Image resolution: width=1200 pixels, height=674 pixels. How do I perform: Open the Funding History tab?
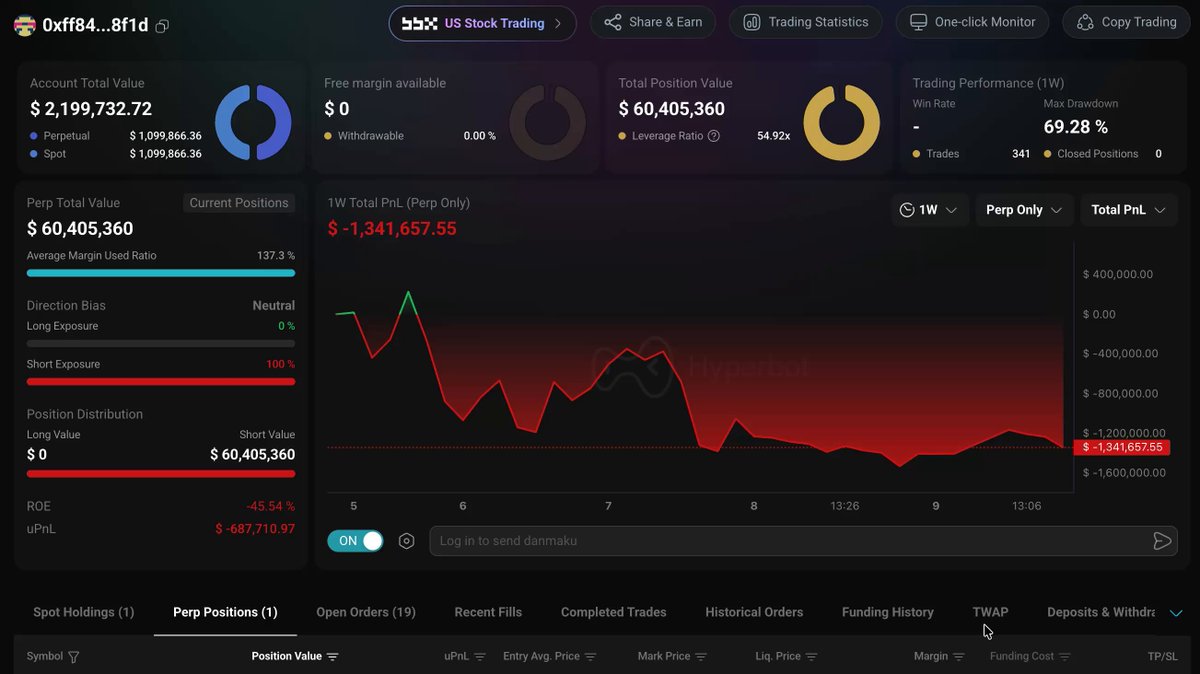888,612
